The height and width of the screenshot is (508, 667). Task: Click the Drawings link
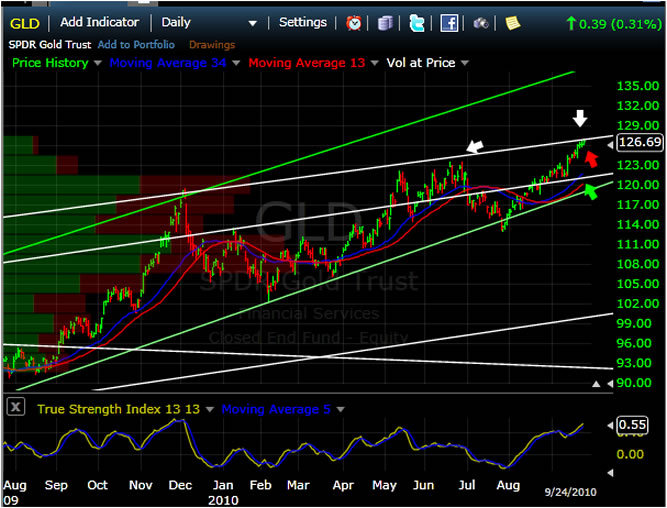(x=210, y=45)
